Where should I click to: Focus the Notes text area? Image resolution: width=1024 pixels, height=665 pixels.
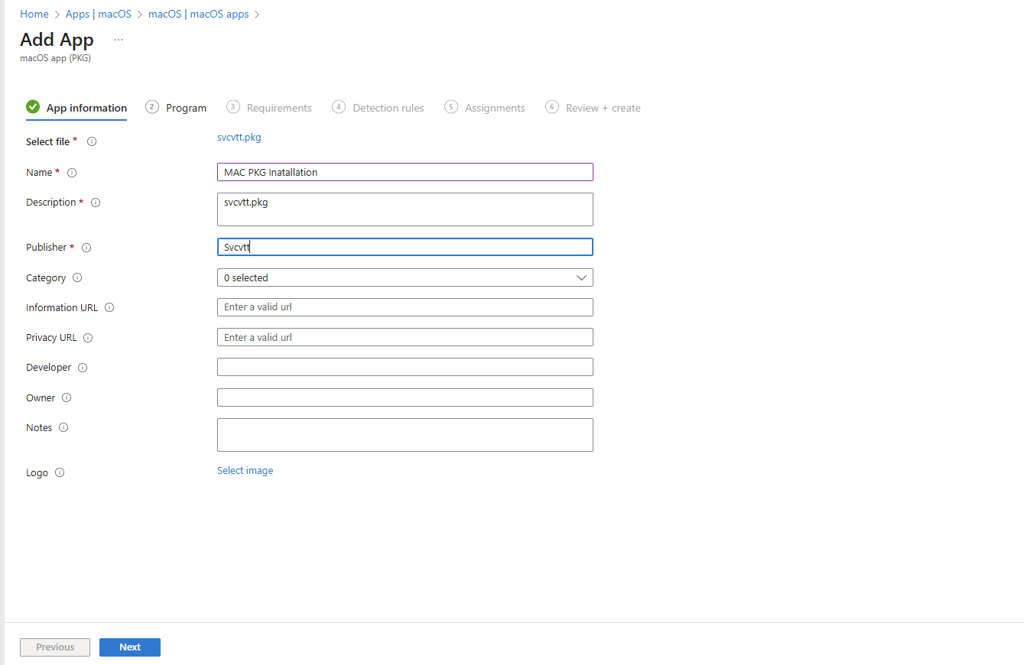click(x=404, y=435)
